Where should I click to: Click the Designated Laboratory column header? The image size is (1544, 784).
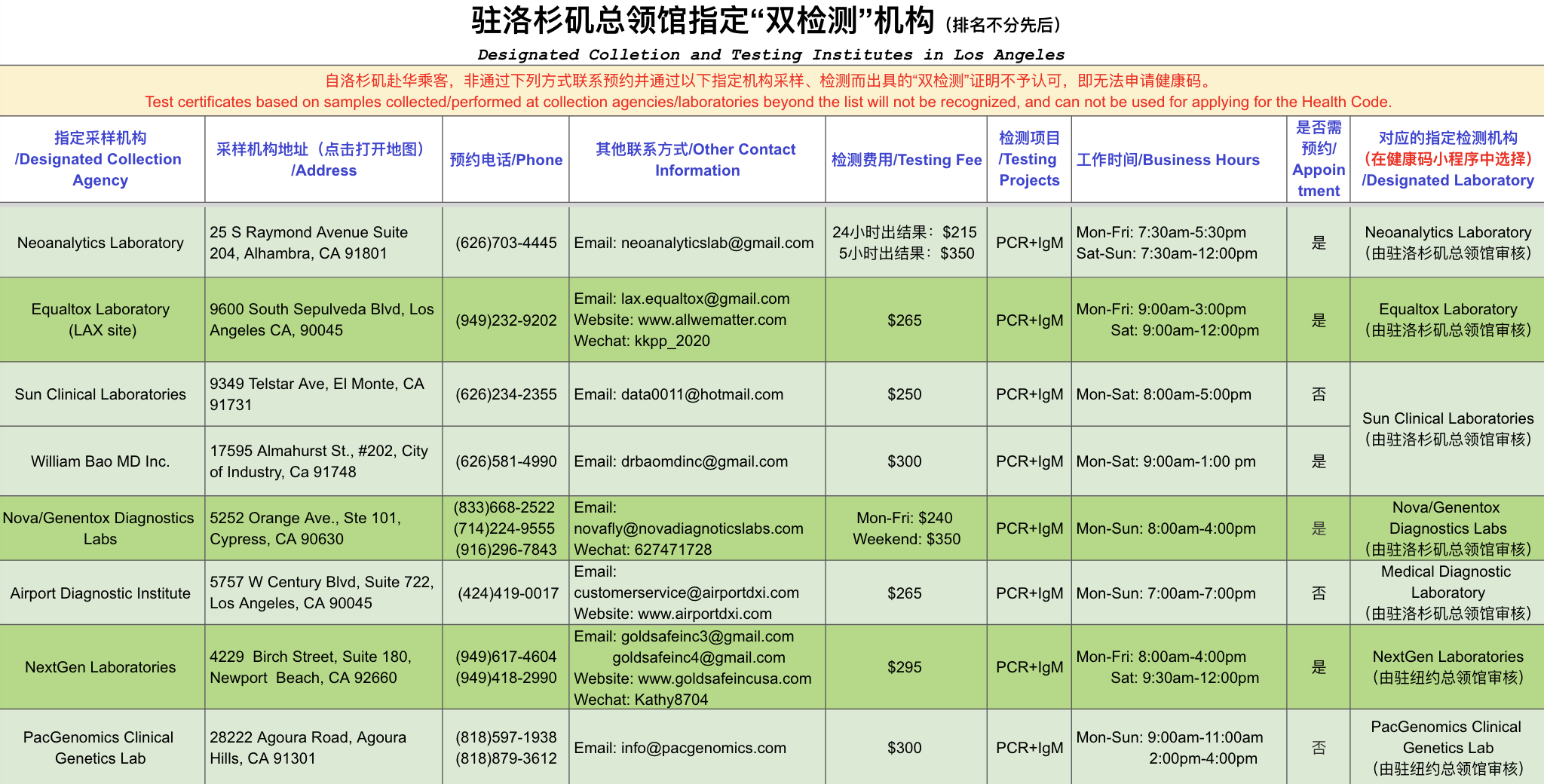[x=1447, y=159]
